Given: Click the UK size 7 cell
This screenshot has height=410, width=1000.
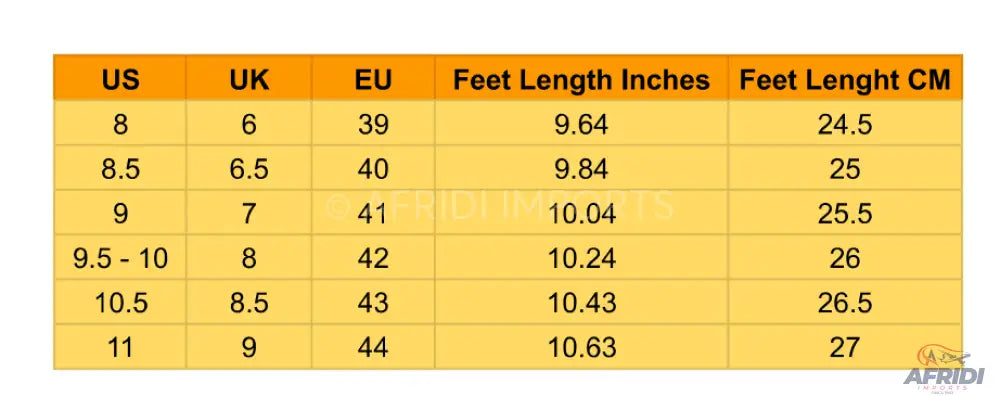Looking at the screenshot, I should click(x=249, y=214).
